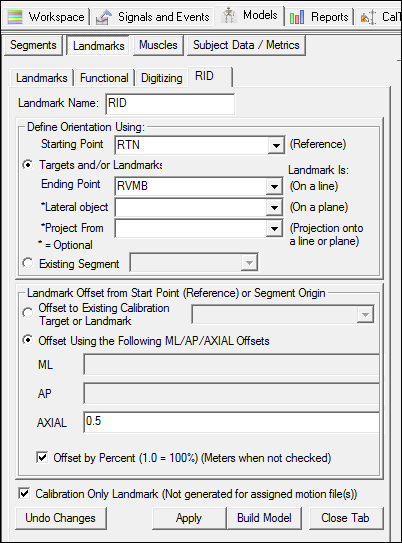This screenshot has height=543, width=402.
Task: Expand the Starting Point RTN dropdown
Action: [x=276, y=145]
